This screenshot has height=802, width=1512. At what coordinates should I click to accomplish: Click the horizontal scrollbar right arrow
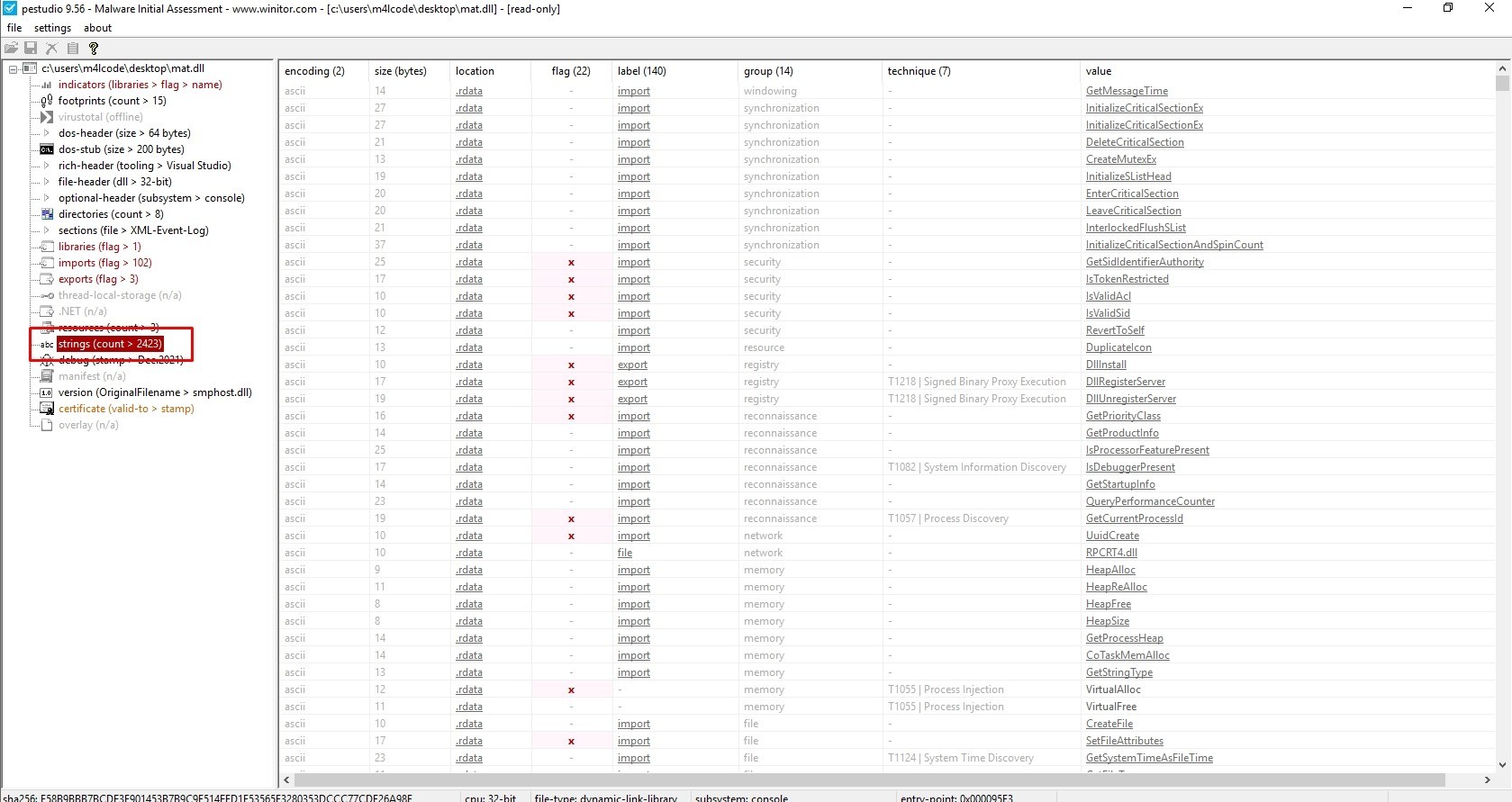point(1487,779)
